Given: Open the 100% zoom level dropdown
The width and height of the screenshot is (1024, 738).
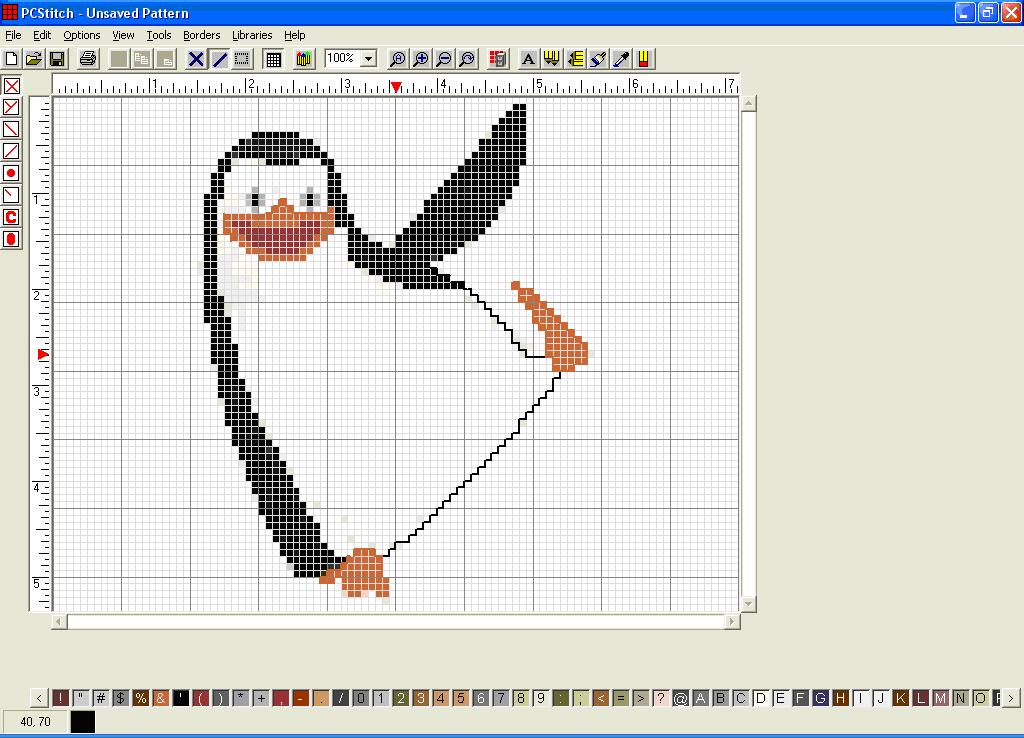Looking at the screenshot, I should [368, 59].
